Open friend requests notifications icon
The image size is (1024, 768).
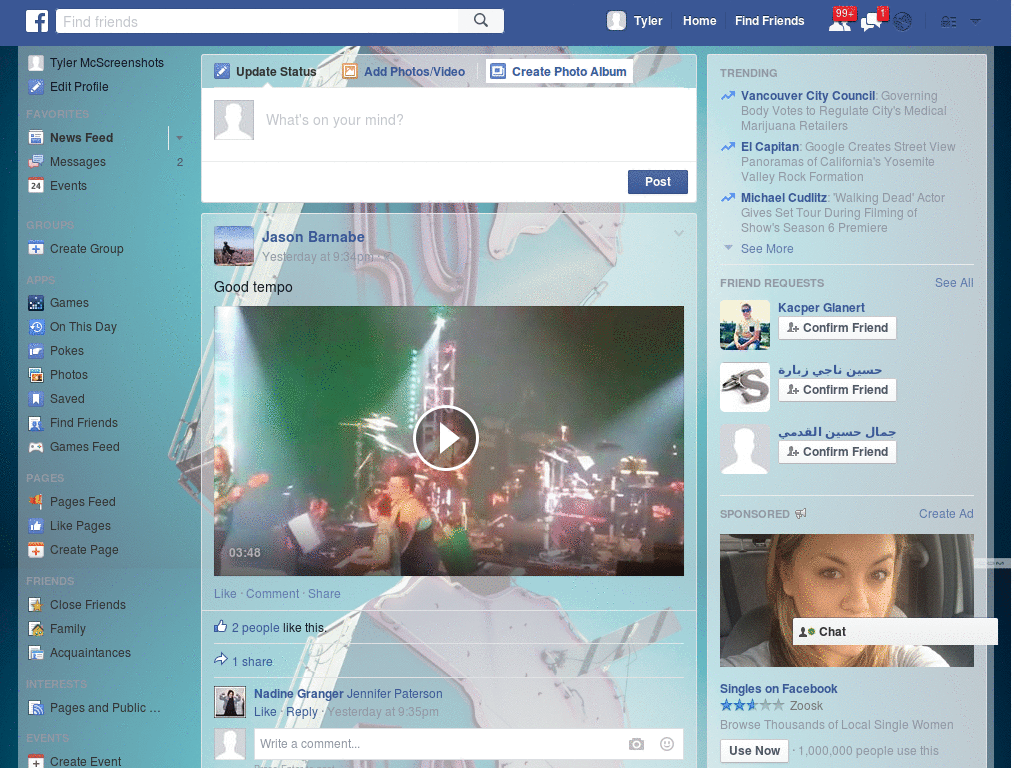[x=840, y=22]
